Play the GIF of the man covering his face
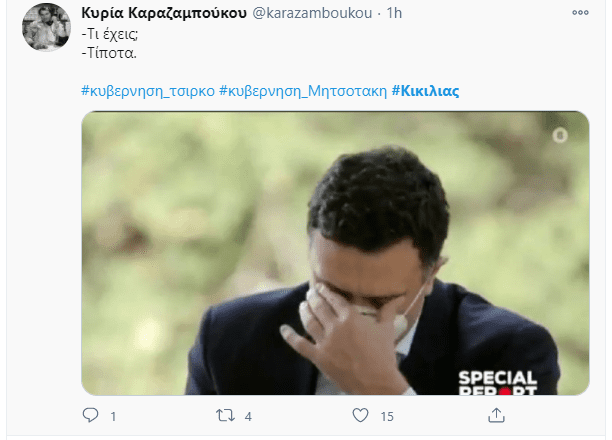 [x=335, y=253]
